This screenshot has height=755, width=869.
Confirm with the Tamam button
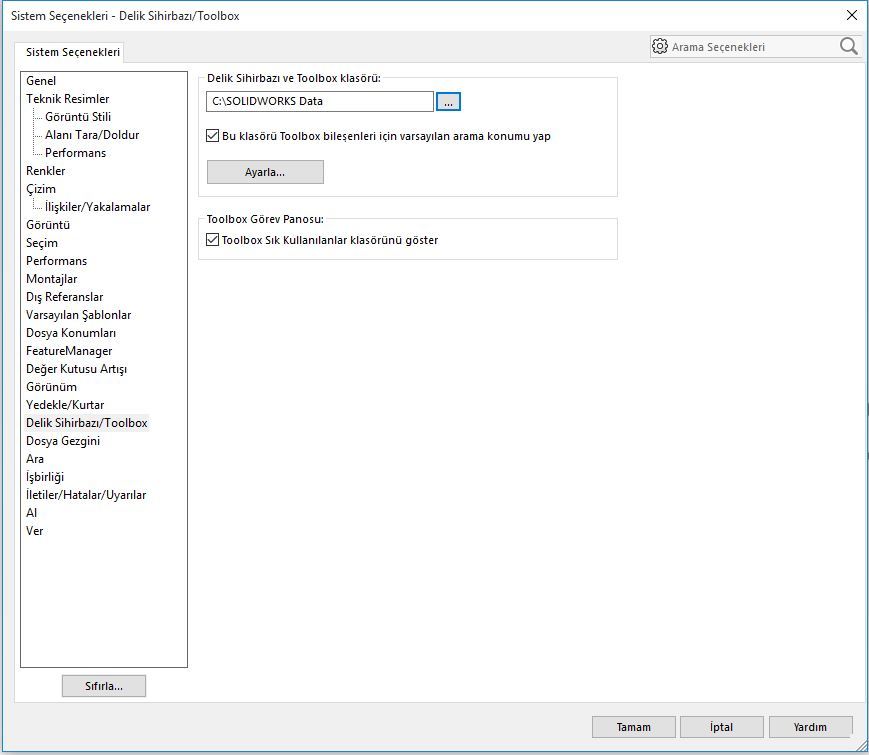tap(633, 727)
